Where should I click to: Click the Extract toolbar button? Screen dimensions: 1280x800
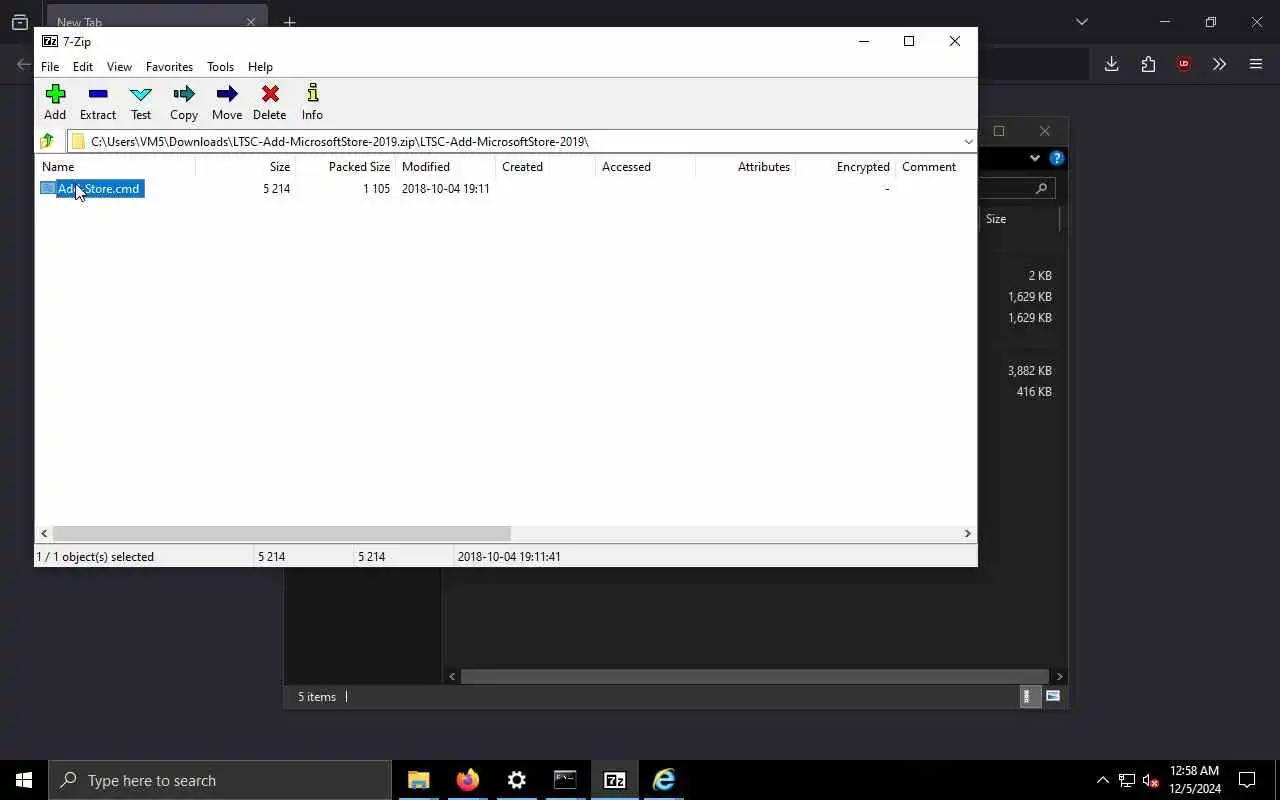[98, 102]
